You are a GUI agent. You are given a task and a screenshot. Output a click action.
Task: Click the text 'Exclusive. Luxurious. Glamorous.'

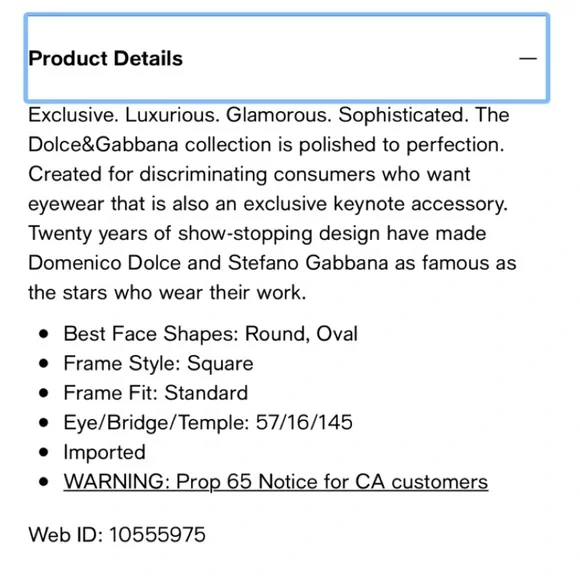coord(180,115)
